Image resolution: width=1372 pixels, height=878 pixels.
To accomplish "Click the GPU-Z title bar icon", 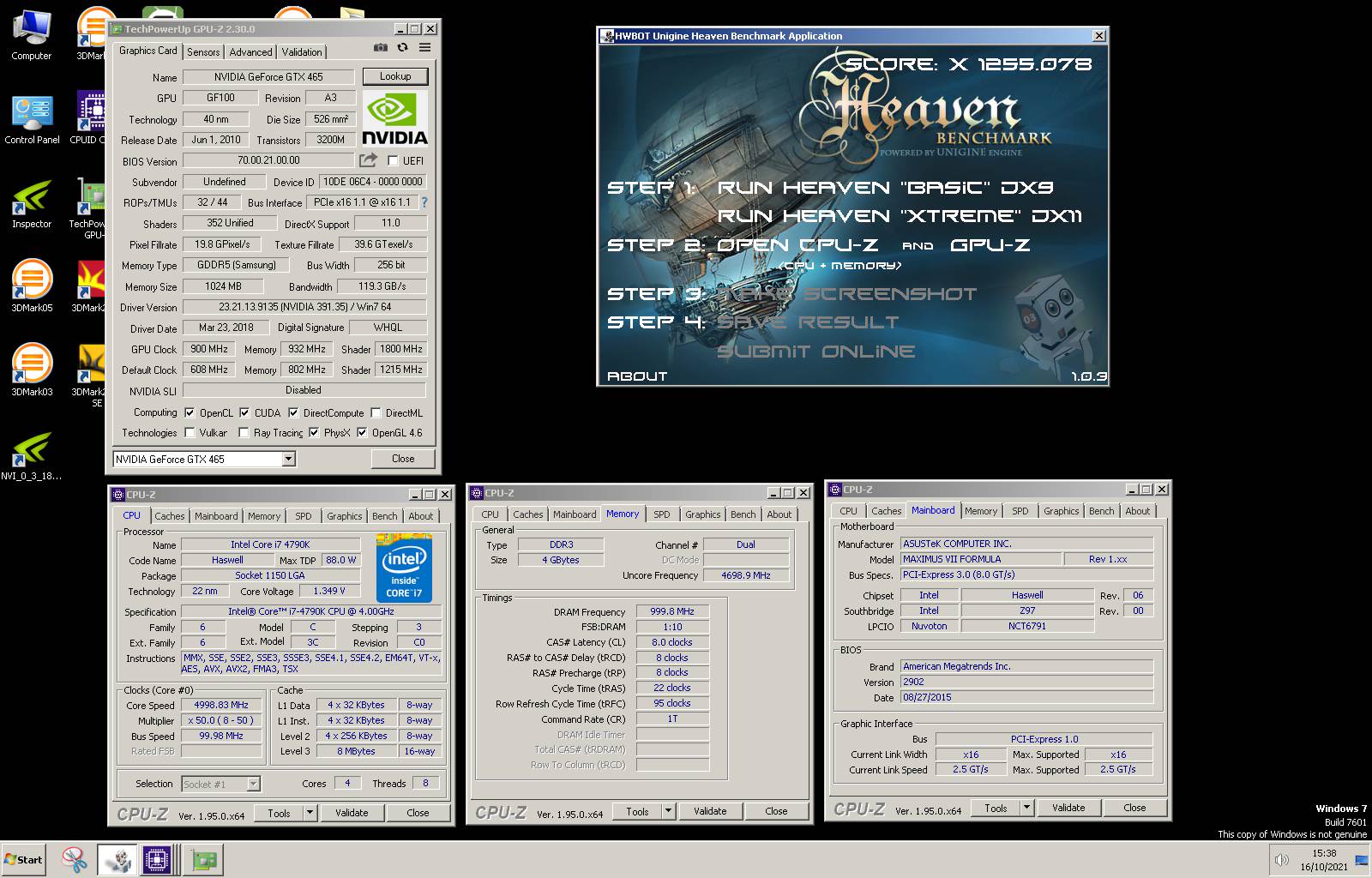I will point(117,28).
